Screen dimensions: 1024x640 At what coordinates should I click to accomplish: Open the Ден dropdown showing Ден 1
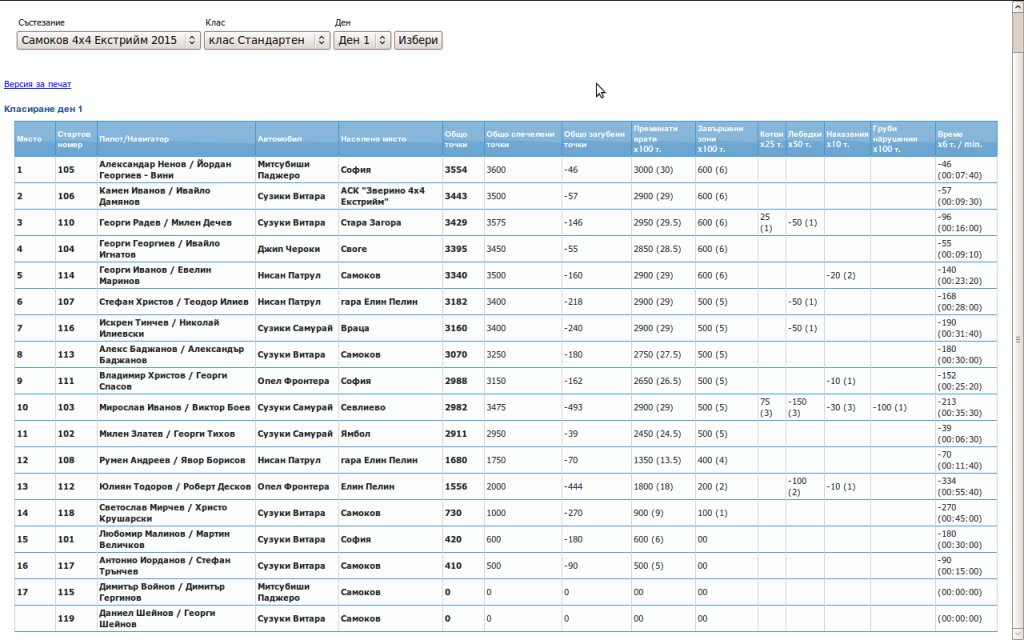[x=361, y=40]
